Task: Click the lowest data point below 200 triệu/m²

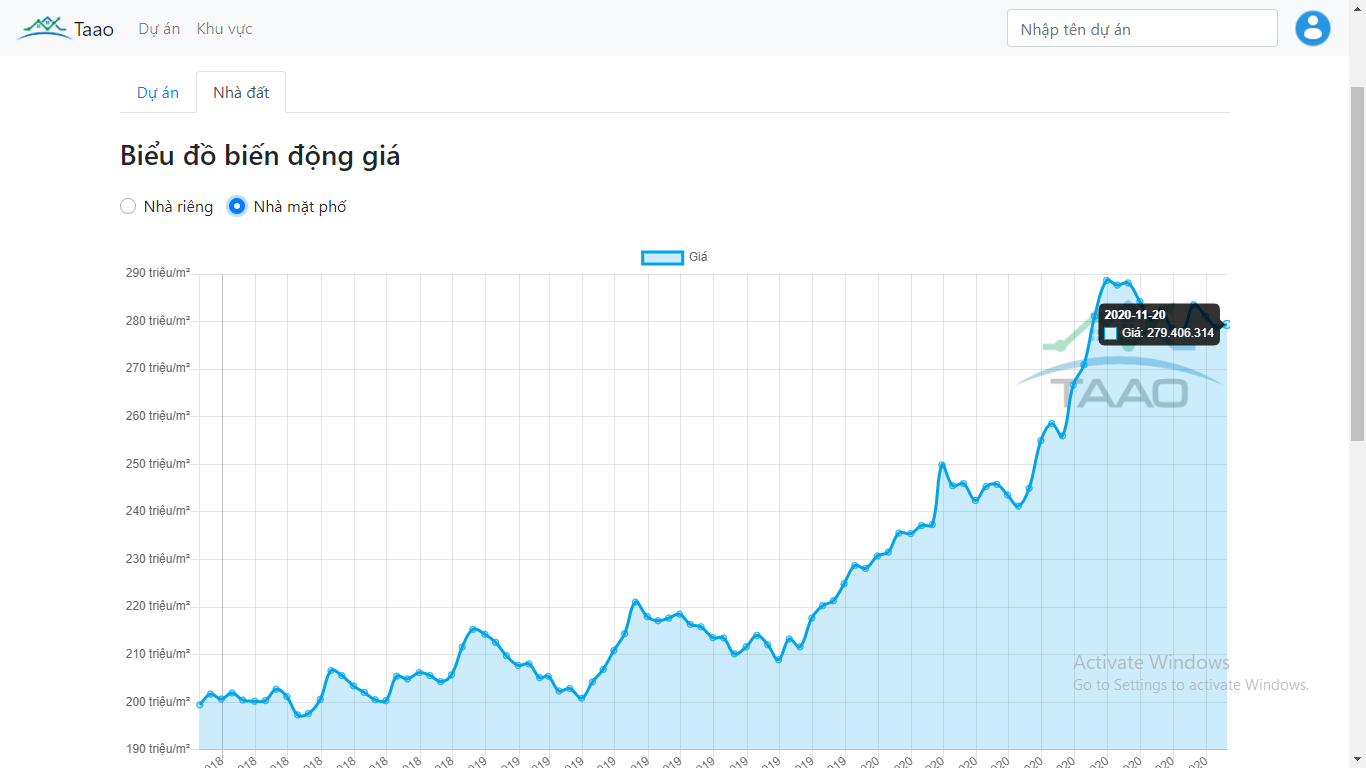Action: [x=298, y=715]
